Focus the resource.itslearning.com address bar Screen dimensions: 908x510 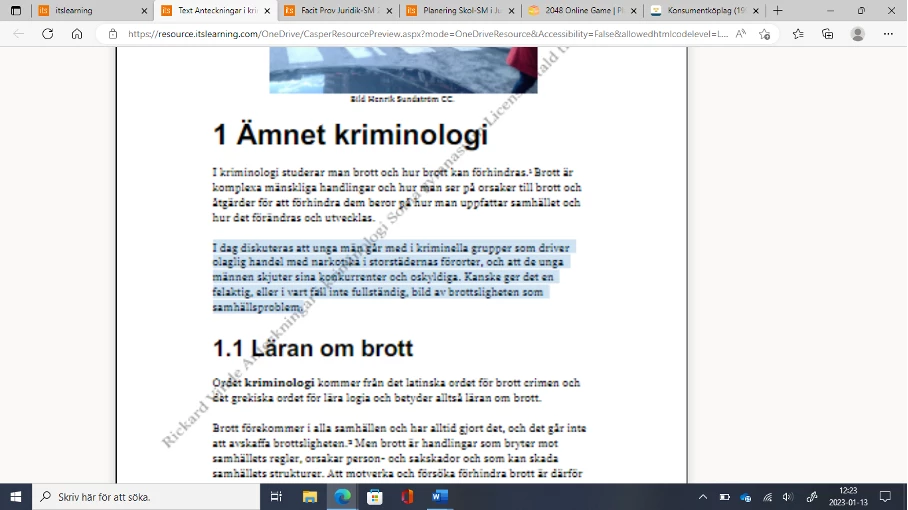(427, 34)
